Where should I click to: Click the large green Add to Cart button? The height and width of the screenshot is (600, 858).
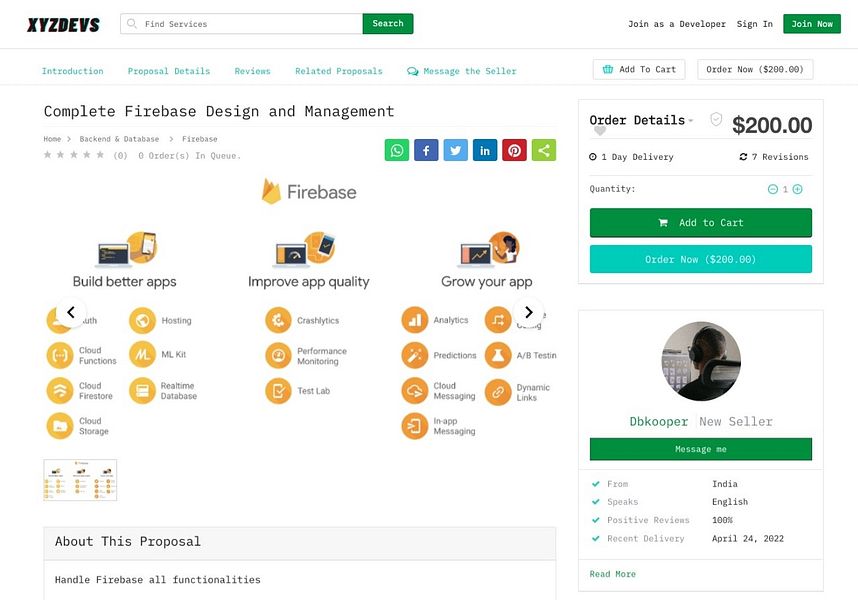[x=701, y=223]
